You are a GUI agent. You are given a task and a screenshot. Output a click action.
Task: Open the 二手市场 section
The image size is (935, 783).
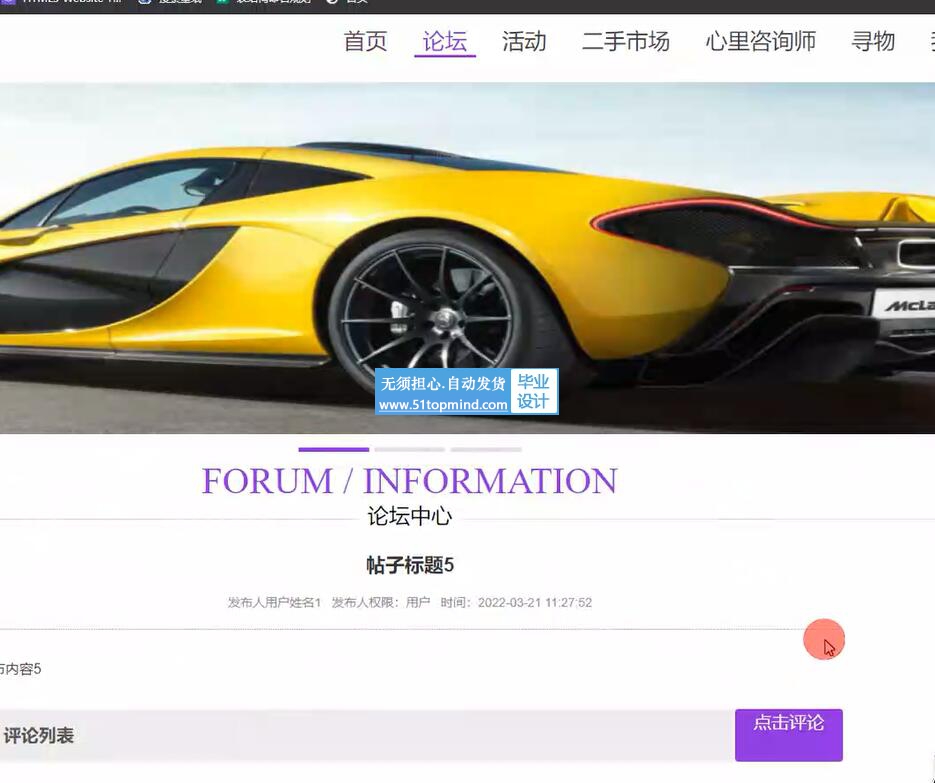[x=626, y=42]
